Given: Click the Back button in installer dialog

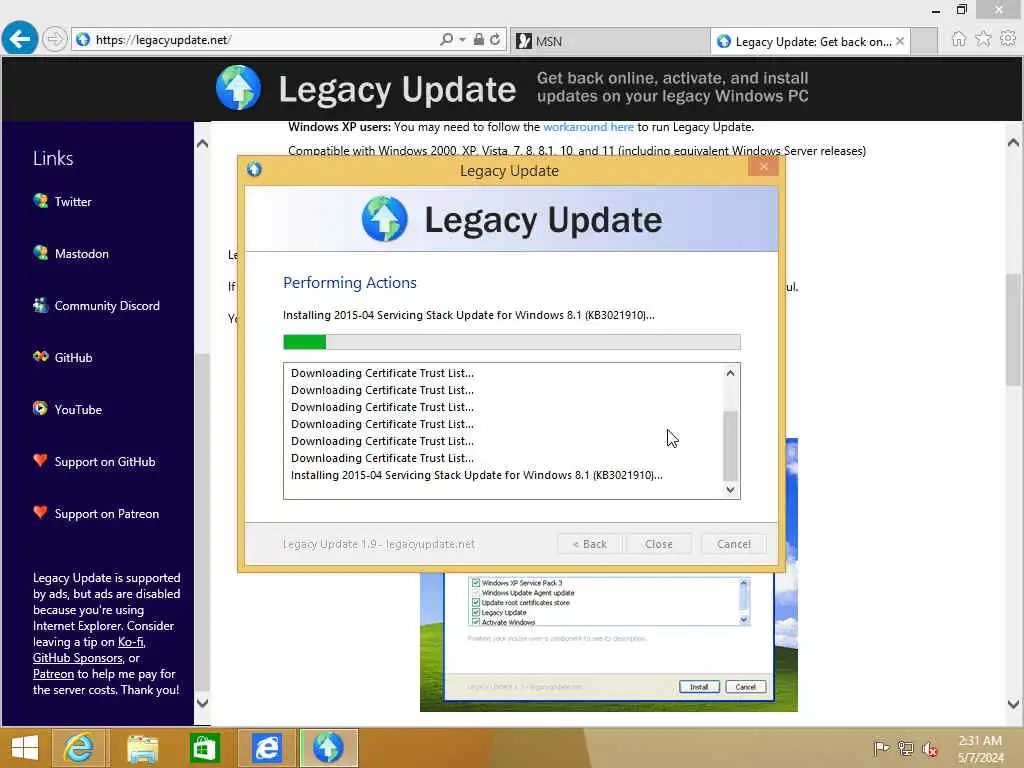Looking at the screenshot, I should (x=590, y=544).
